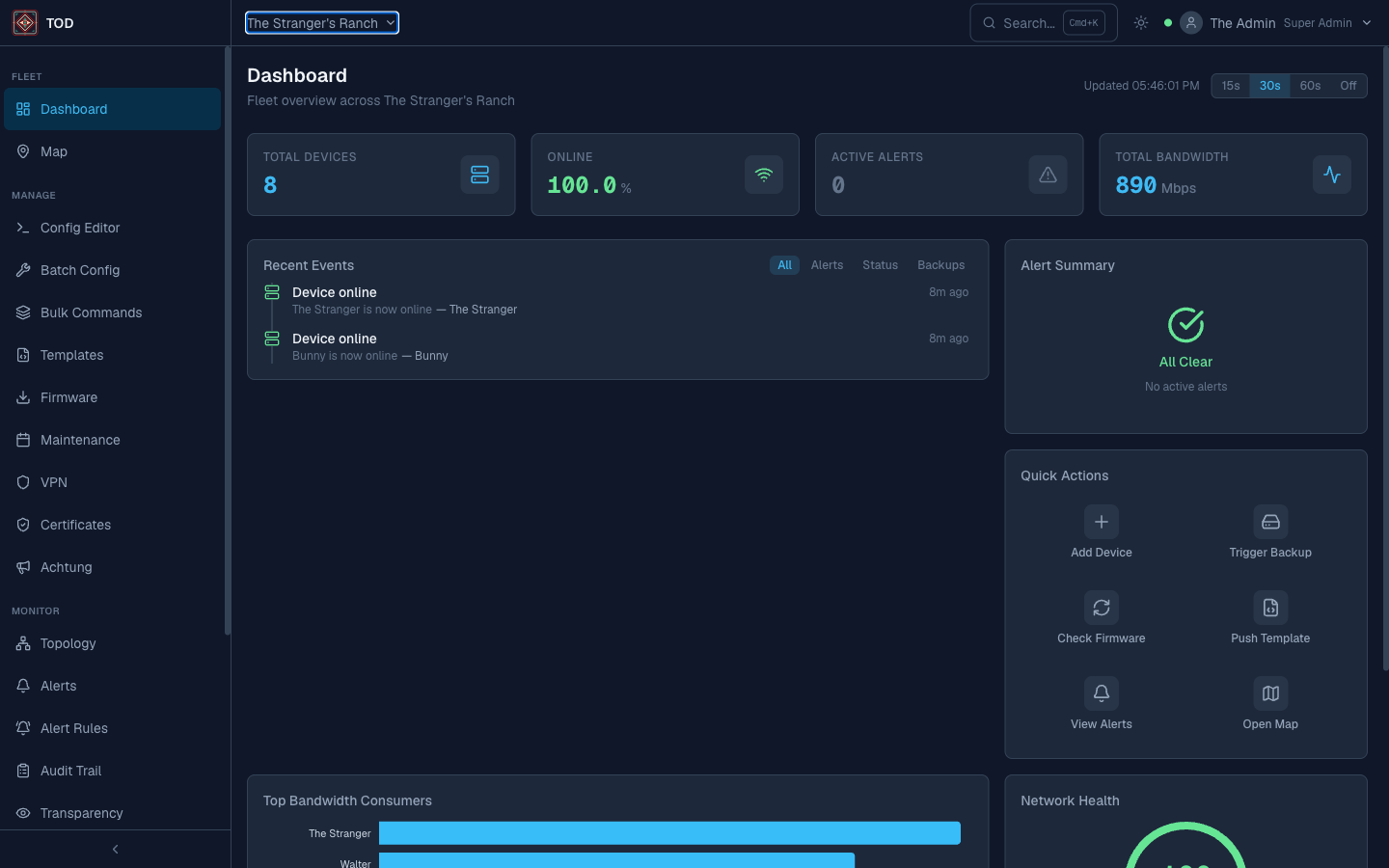Screen dimensions: 1389x868
Task: Click the Add Device plus icon
Action: tap(1101, 522)
